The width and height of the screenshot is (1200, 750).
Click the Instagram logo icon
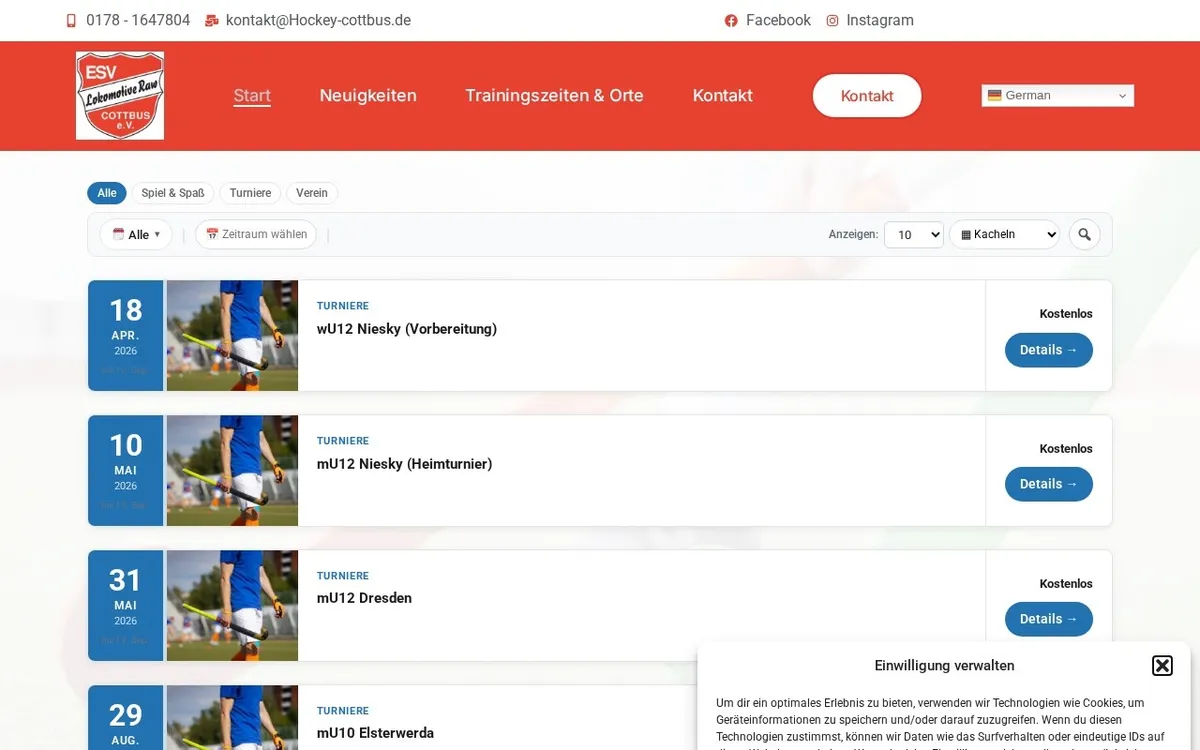point(832,21)
